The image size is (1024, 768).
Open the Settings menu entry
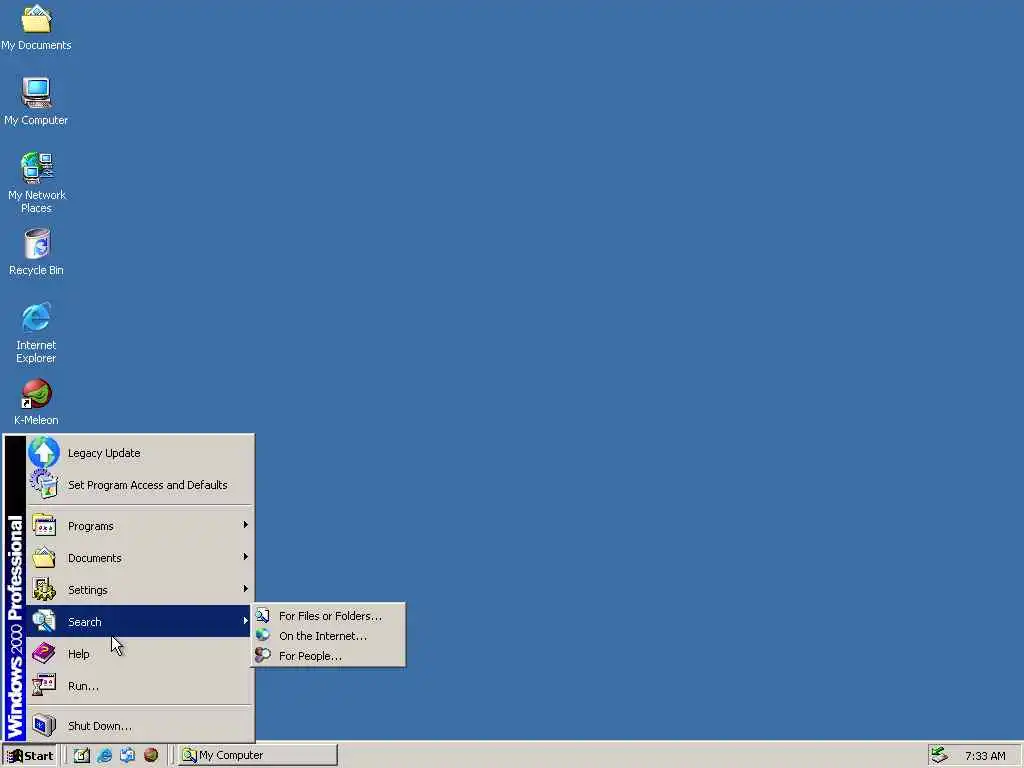point(139,590)
